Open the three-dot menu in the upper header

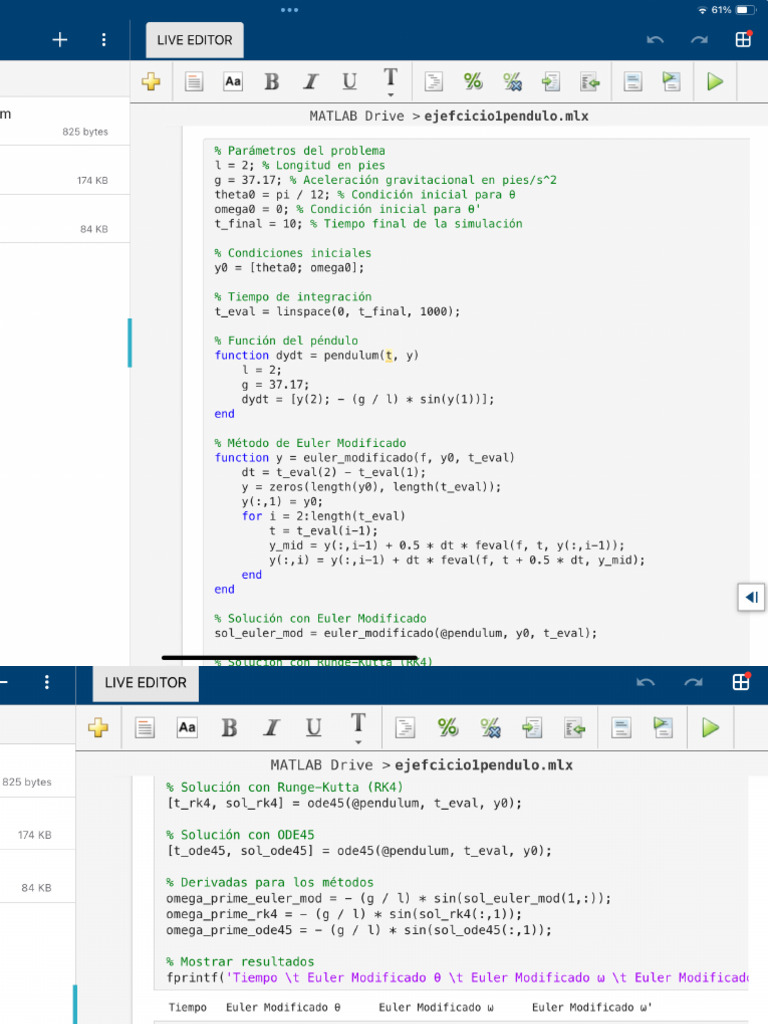click(x=104, y=40)
